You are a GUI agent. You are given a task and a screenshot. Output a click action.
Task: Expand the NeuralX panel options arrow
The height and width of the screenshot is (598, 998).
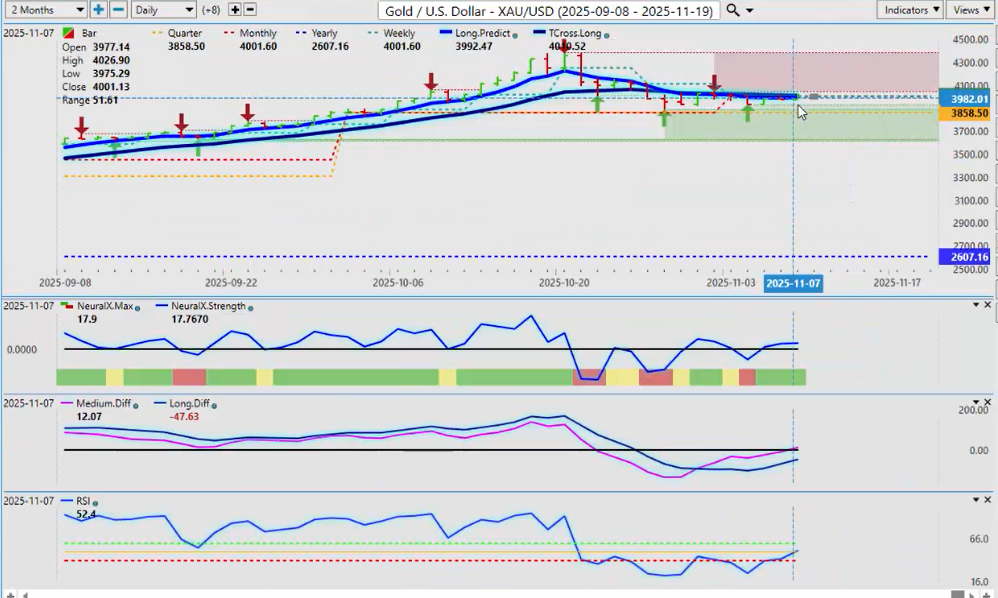click(974, 305)
